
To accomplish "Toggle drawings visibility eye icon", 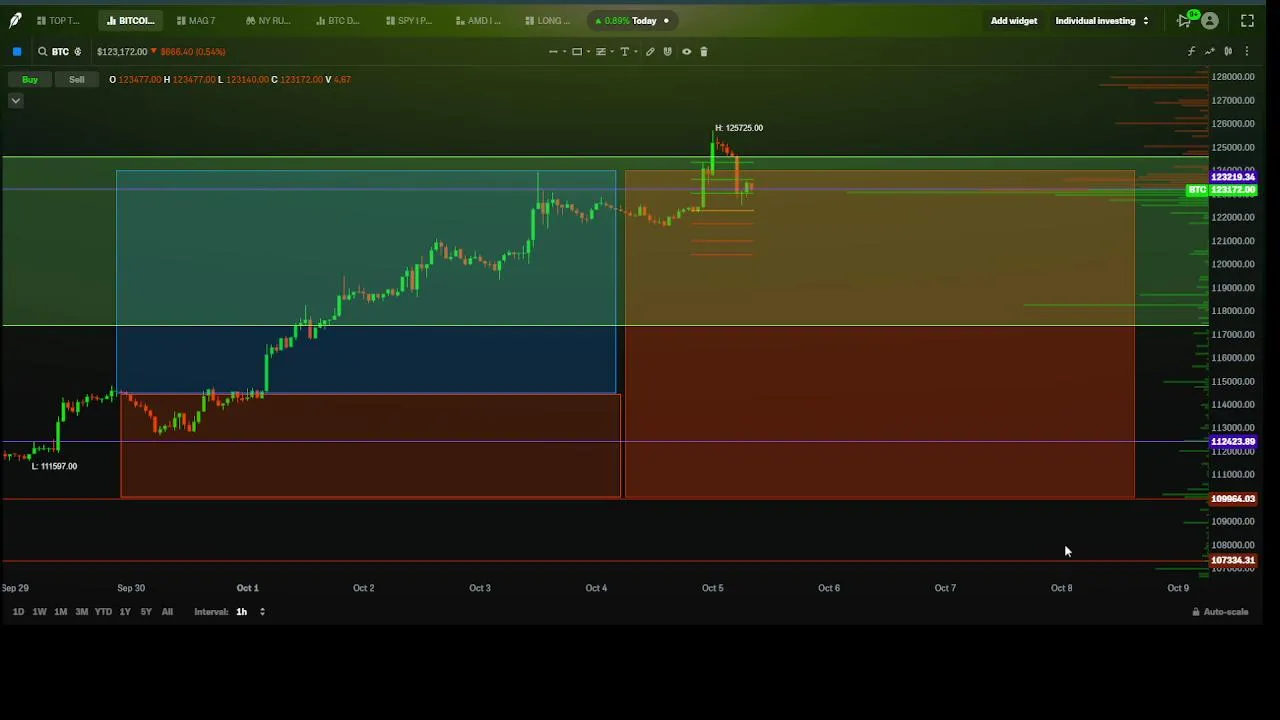I will (x=686, y=51).
